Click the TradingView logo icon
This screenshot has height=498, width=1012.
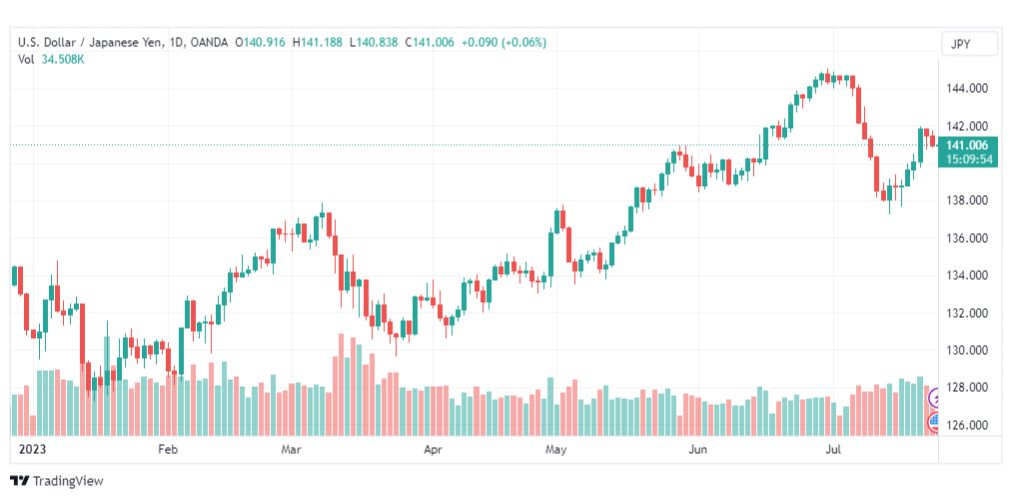19,481
